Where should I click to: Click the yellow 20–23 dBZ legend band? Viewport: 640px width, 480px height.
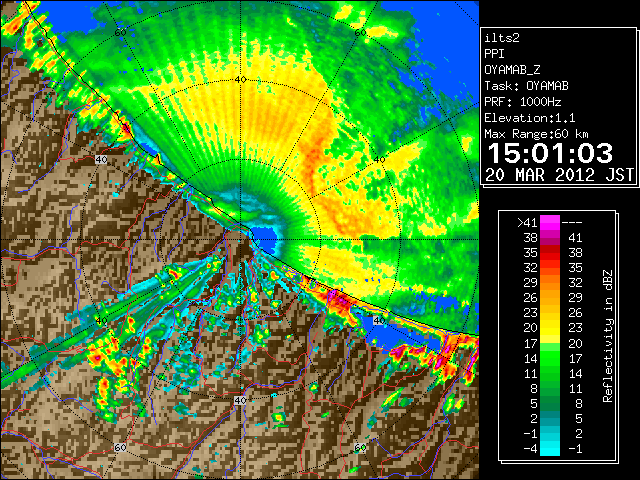(550, 328)
